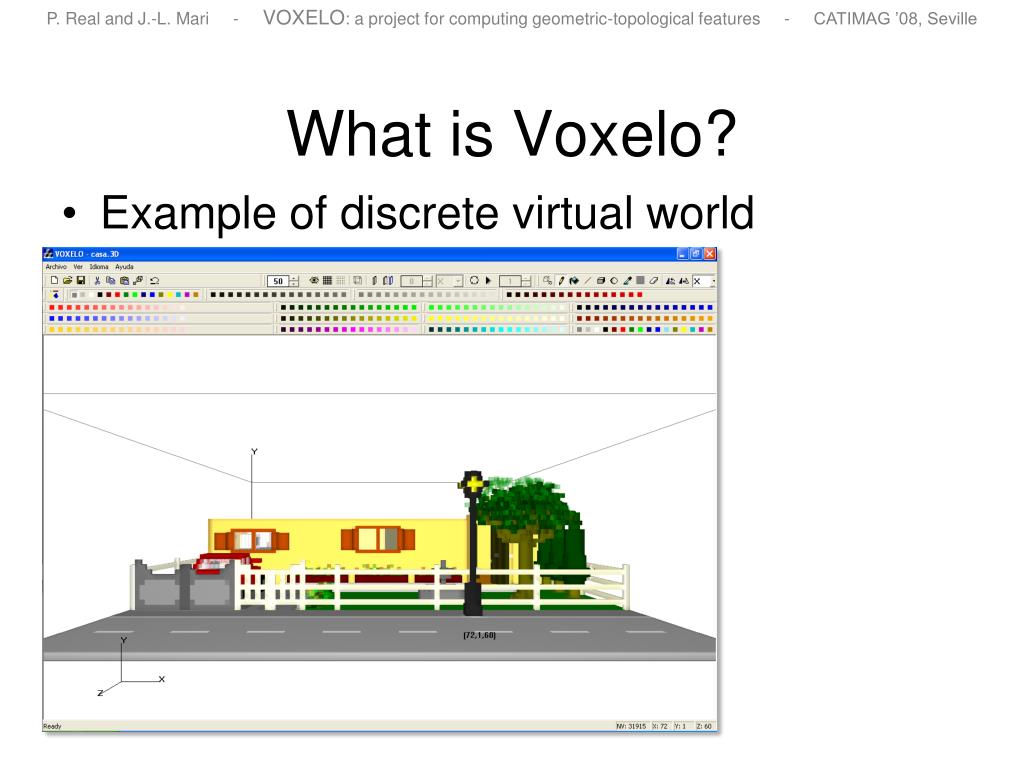The width and height of the screenshot is (1024, 768).
Task: Click the second mirror flip icon
Action: click(684, 281)
